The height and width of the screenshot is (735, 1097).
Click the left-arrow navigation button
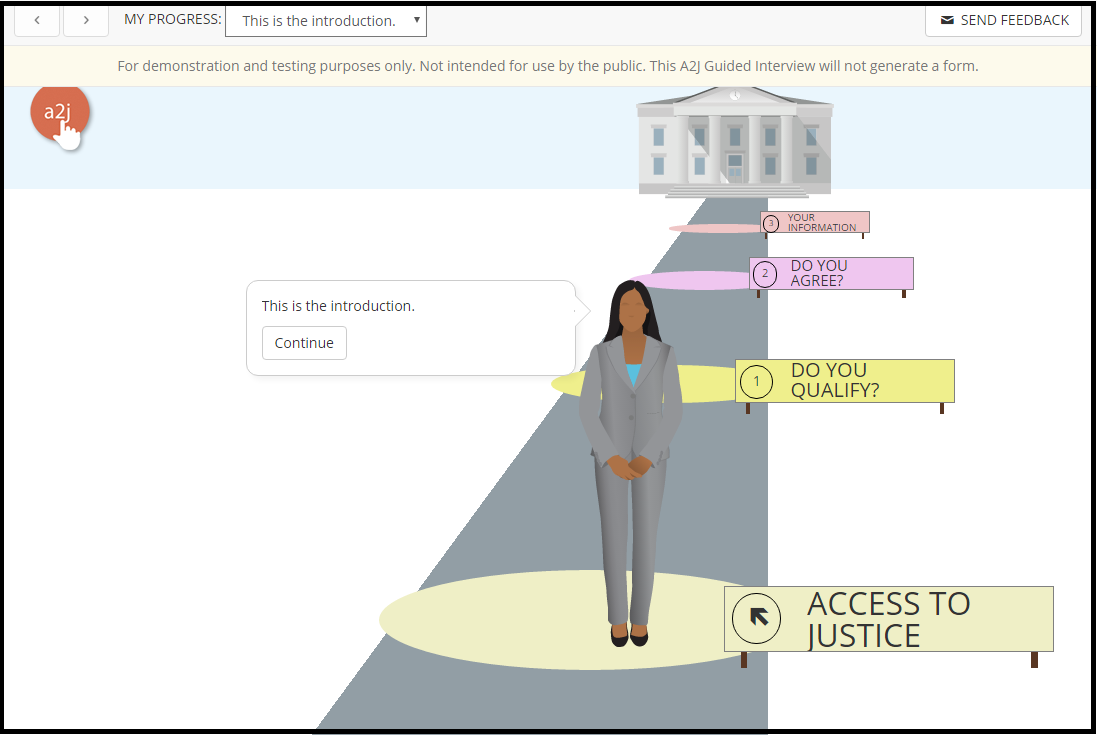(37, 20)
